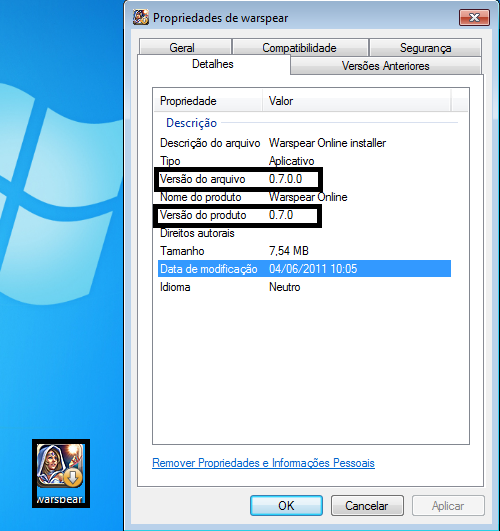Image resolution: width=500 pixels, height=531 pixels.
Task: Select the Tamanho property row
Action: point(304,251)
